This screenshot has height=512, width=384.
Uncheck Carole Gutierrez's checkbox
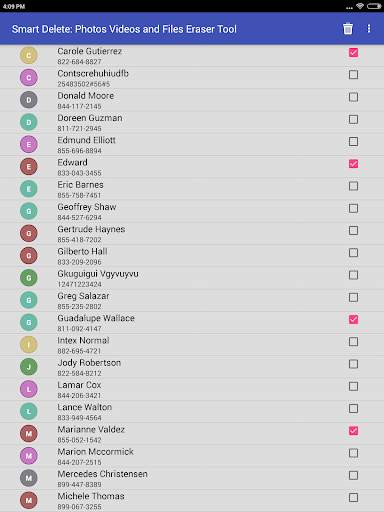coord(353,52)
